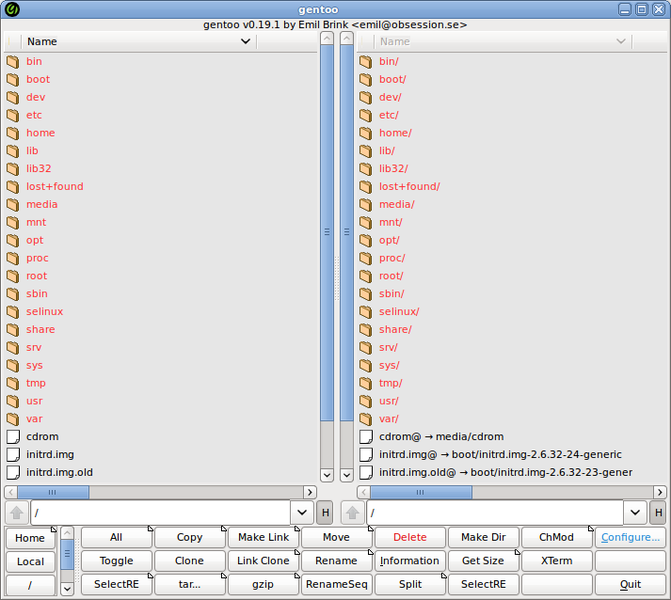Click the tar... button
Image resolution: width=671 pixels, height=600 pixels.
tap(190, 585)
